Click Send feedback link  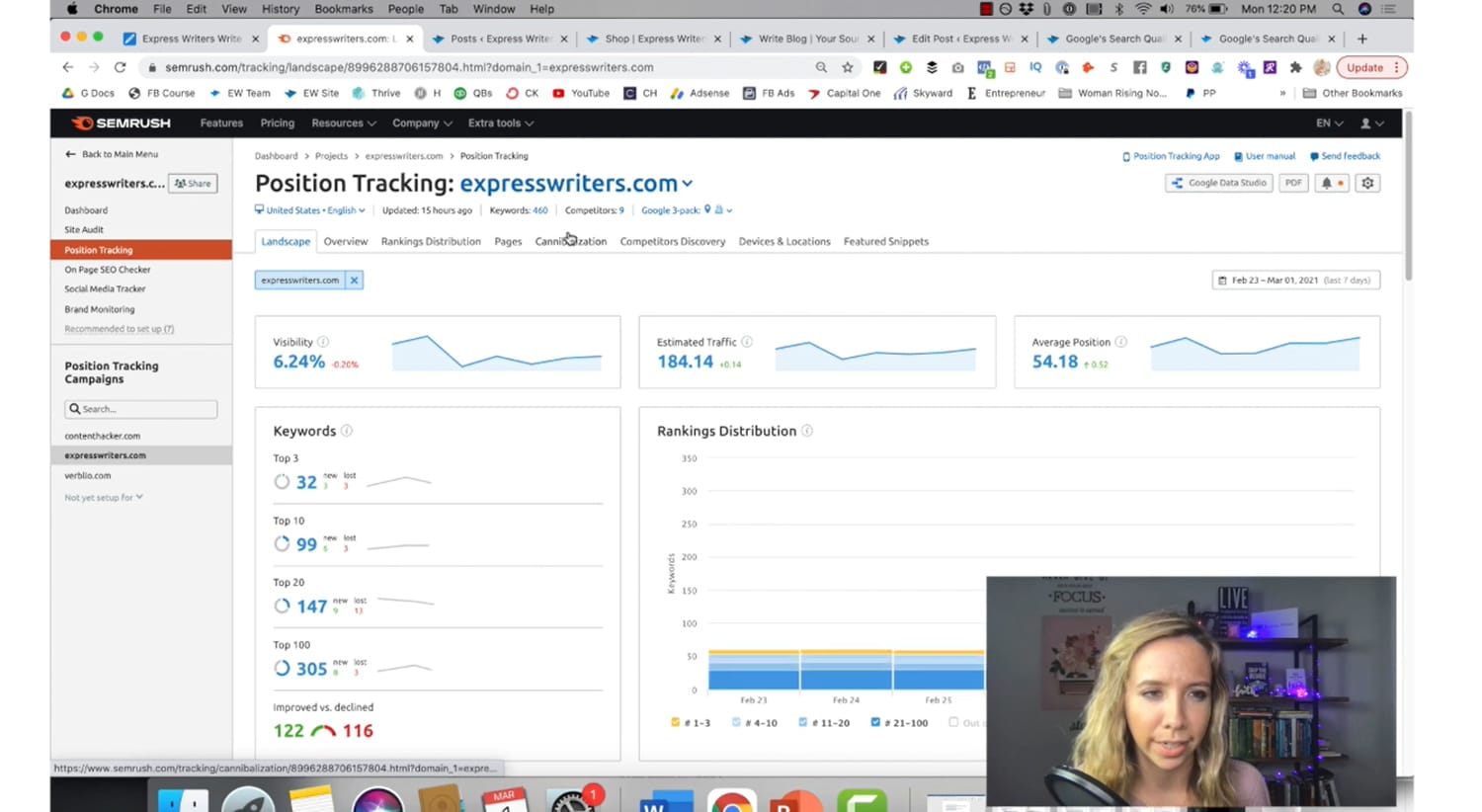pos(1345,156)
